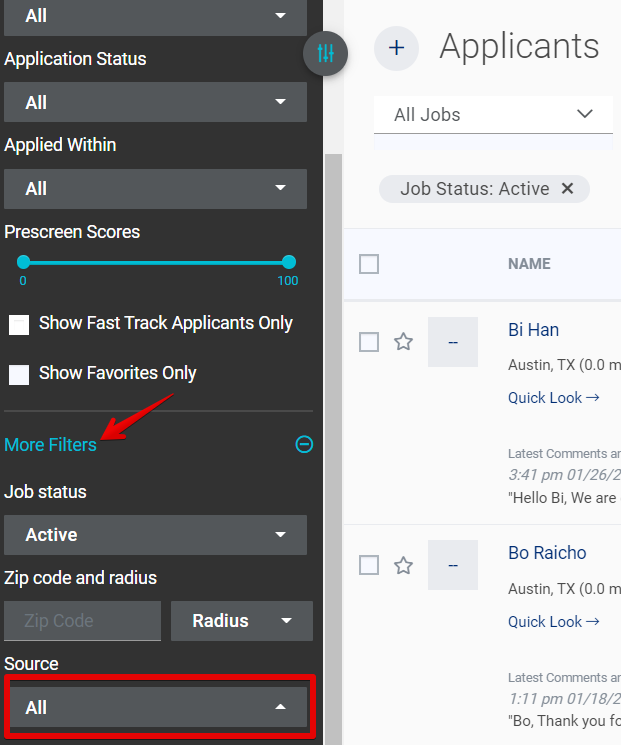Click Bi Han's Austin, TX location text
Image resolution: width=621 pixels, height=745 pixels.
click(564, 365)
